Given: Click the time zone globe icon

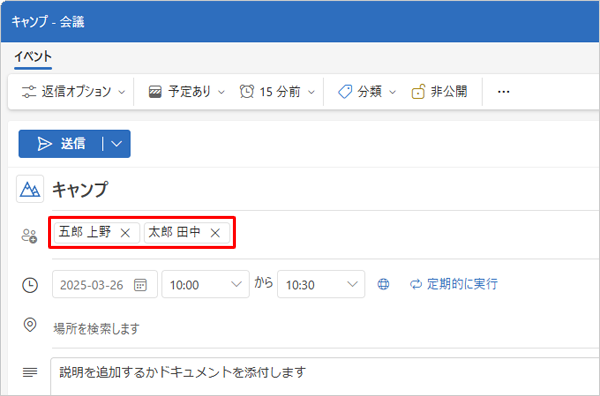Looking at the screenshot, I should click(x=383, y=284).
